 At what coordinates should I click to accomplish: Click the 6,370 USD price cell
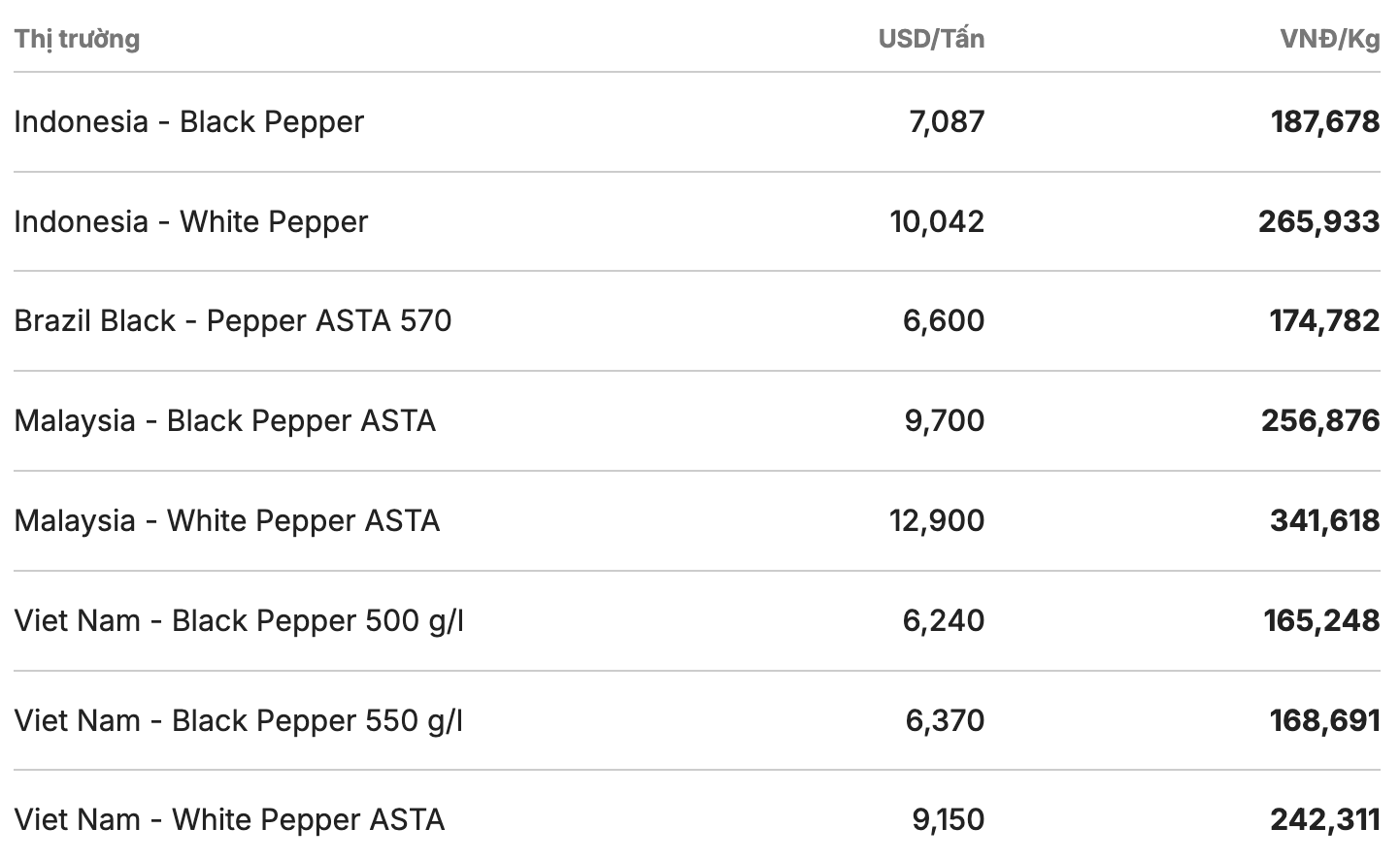pos(945,721)
